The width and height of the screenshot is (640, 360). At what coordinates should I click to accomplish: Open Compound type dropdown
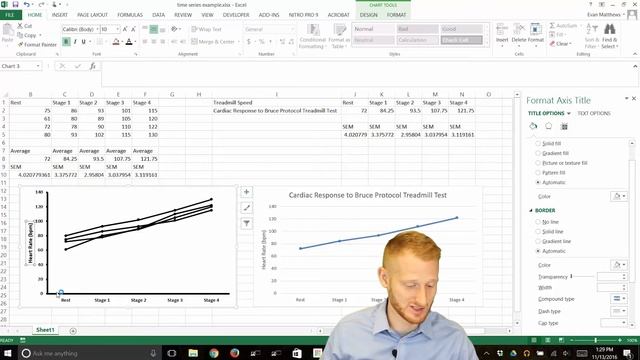pyautogui.click(x=619, y=299)
